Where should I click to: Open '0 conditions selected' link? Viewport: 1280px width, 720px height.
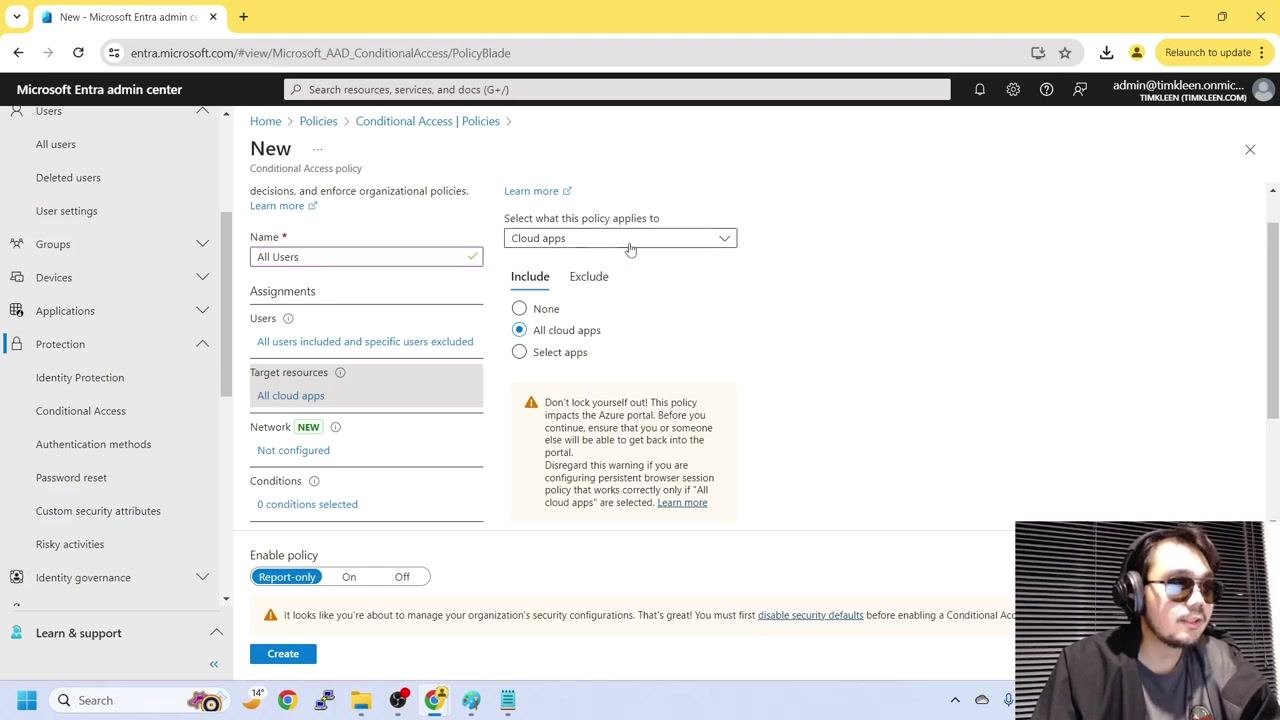[307, 504]
